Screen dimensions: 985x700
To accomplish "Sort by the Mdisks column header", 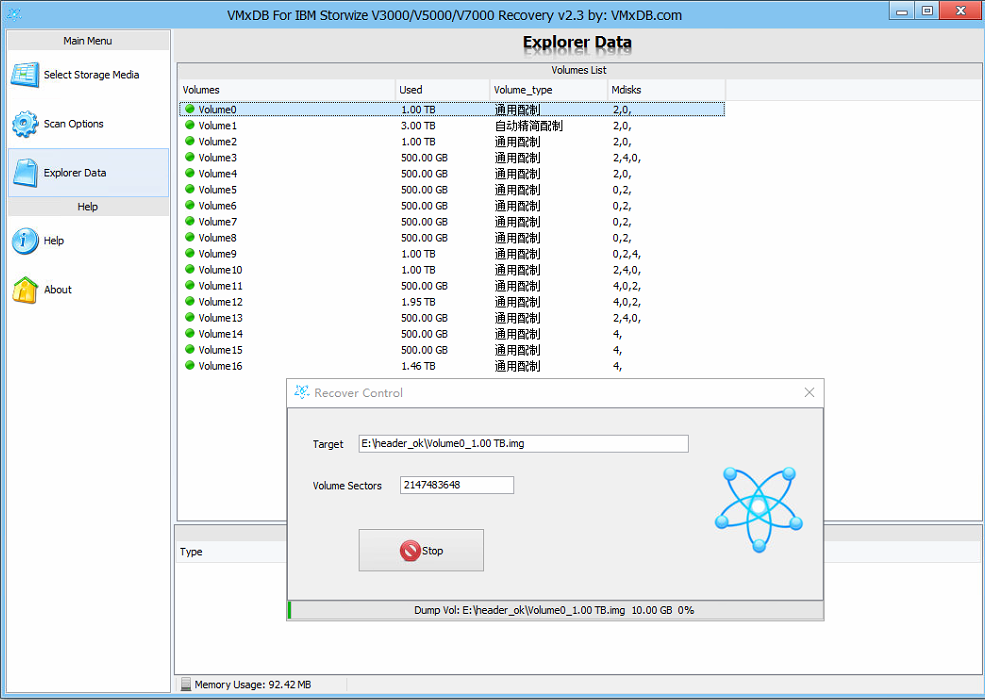I will pos(667,90).
